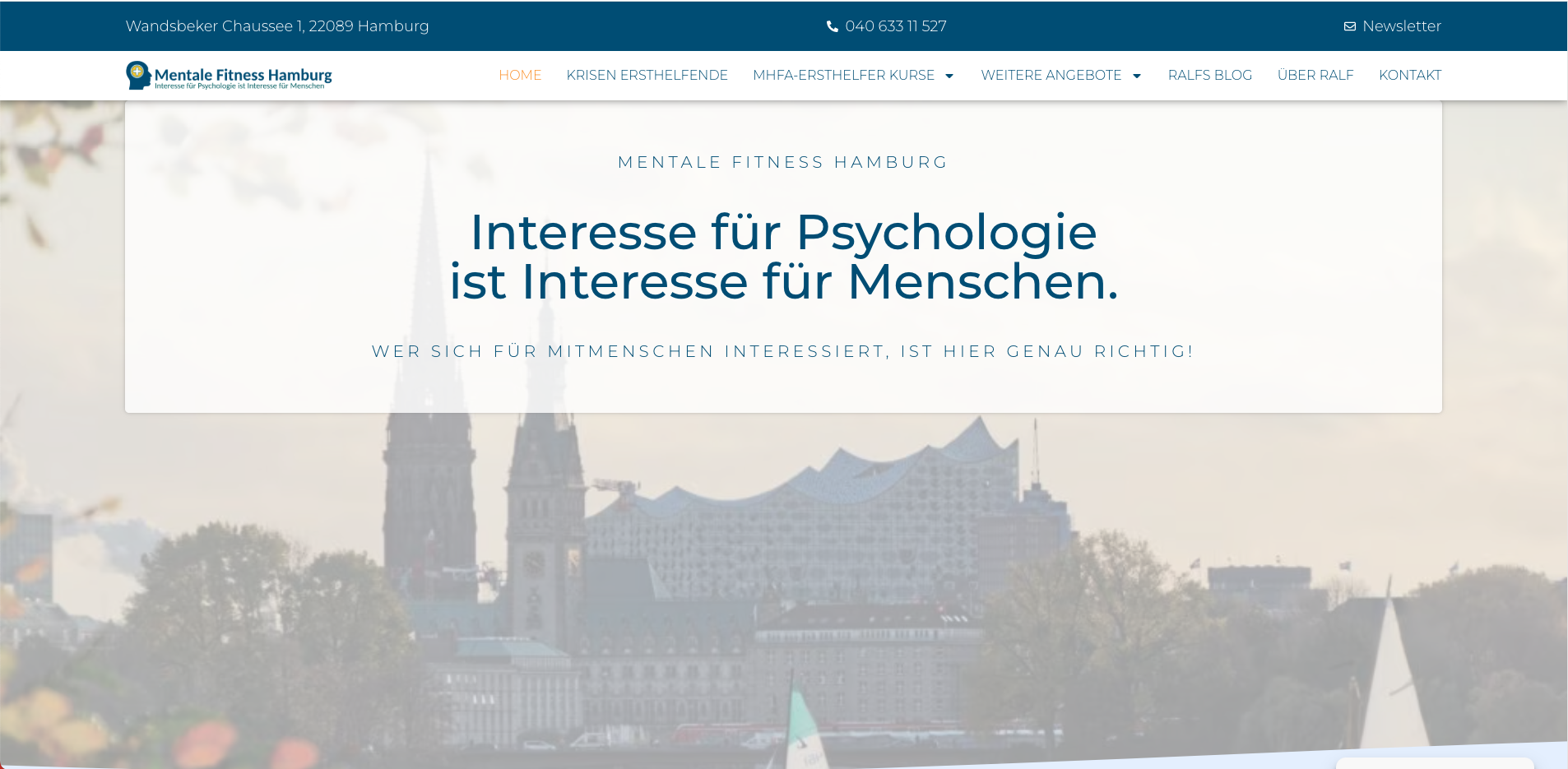The width and height of the screenshot is (1568, 769).
Task: Click the phone receiver icon in the top bar
Action: 833,25
